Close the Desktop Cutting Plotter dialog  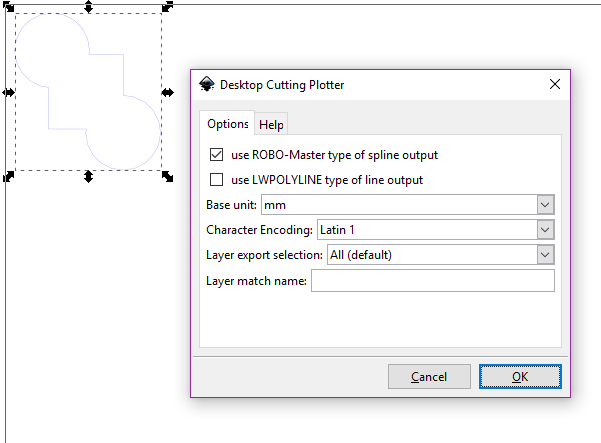pos(555,84)
